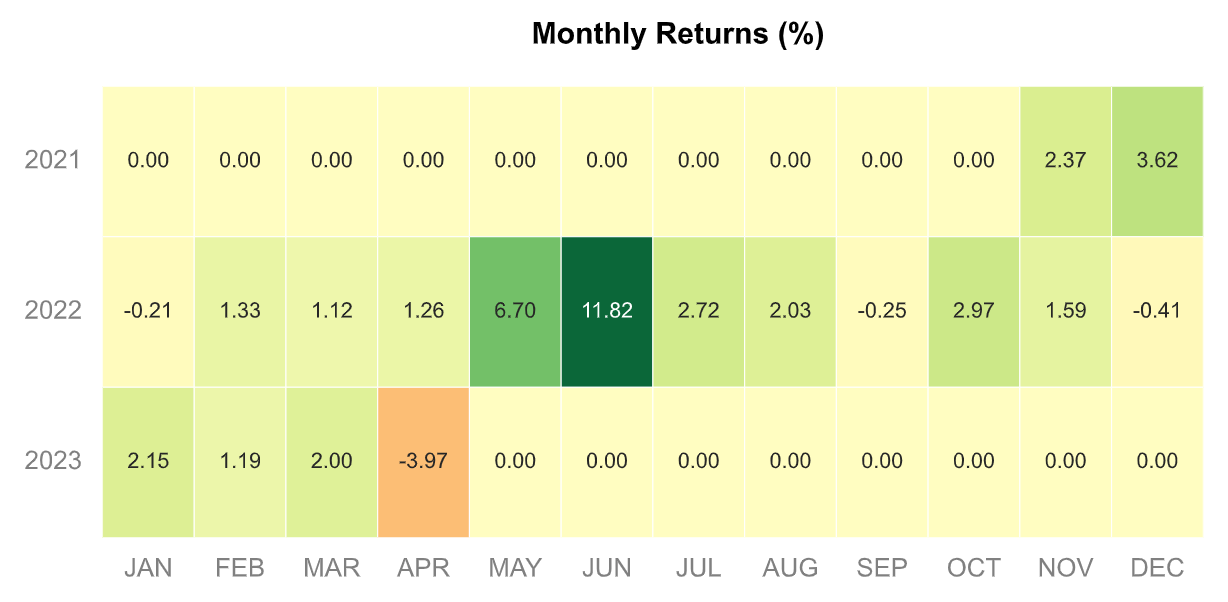Select the orange April 2023 cell
The height and width of the screenshot is (602, 1228).
click(x=423, y=462)
